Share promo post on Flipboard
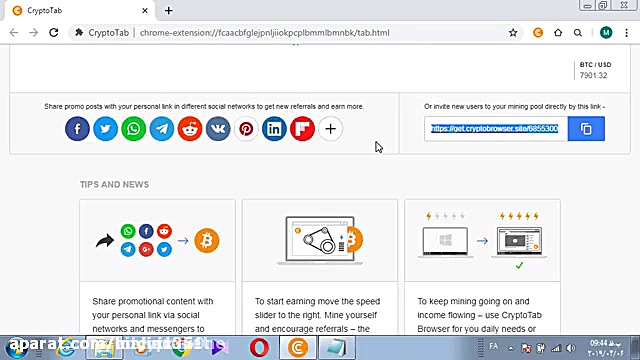The height and width of the screenshot is (360, 640). [302, 129]
